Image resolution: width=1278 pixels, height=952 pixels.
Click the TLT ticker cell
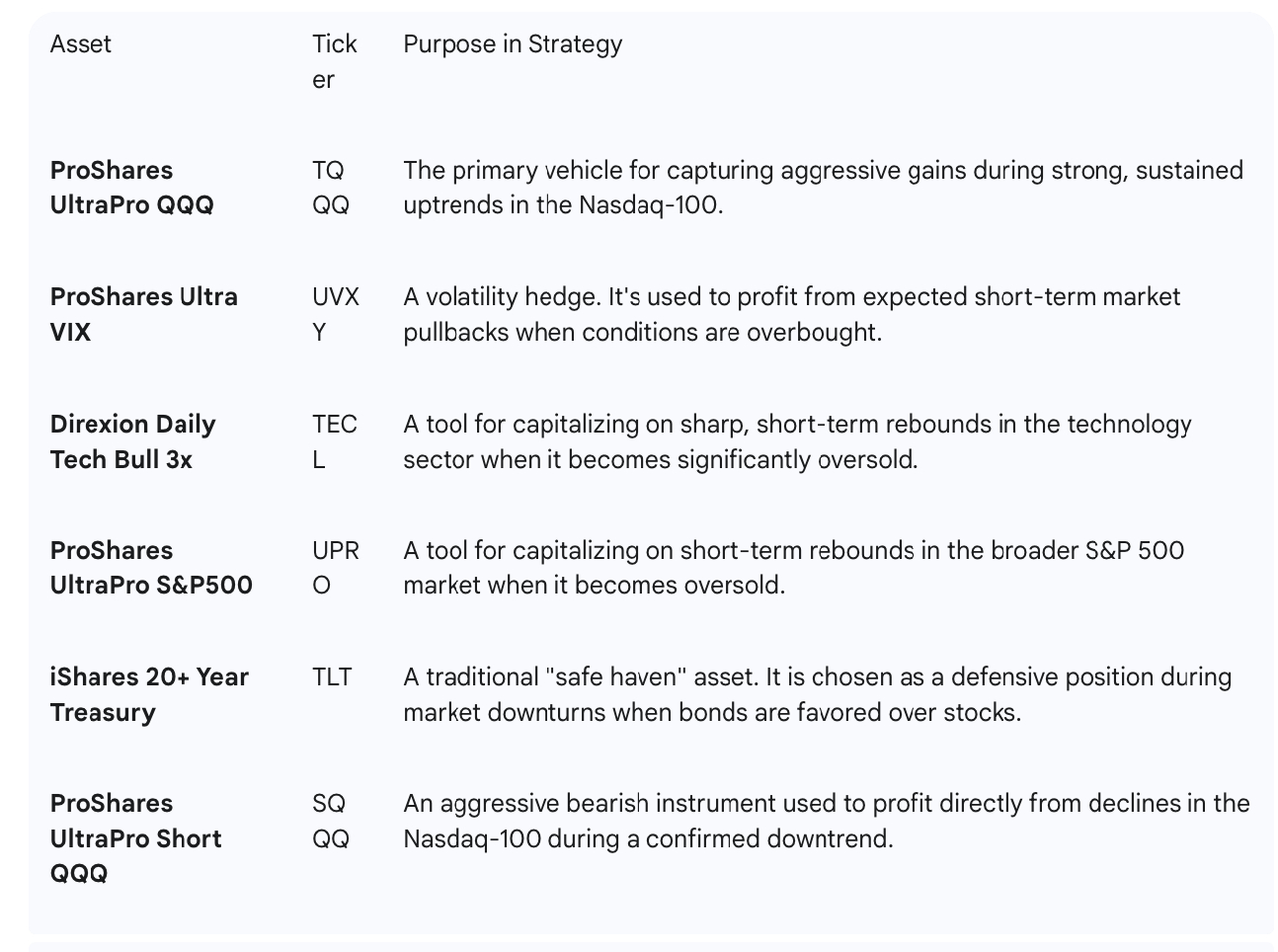pyautogui.click(x=332, y=677)
